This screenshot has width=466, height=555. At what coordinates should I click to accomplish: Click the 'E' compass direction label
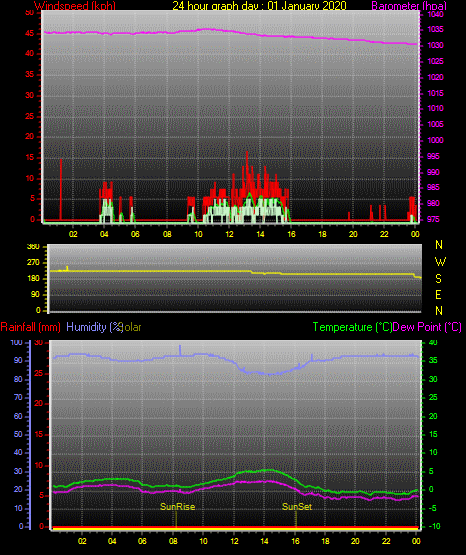pos(438,294)
